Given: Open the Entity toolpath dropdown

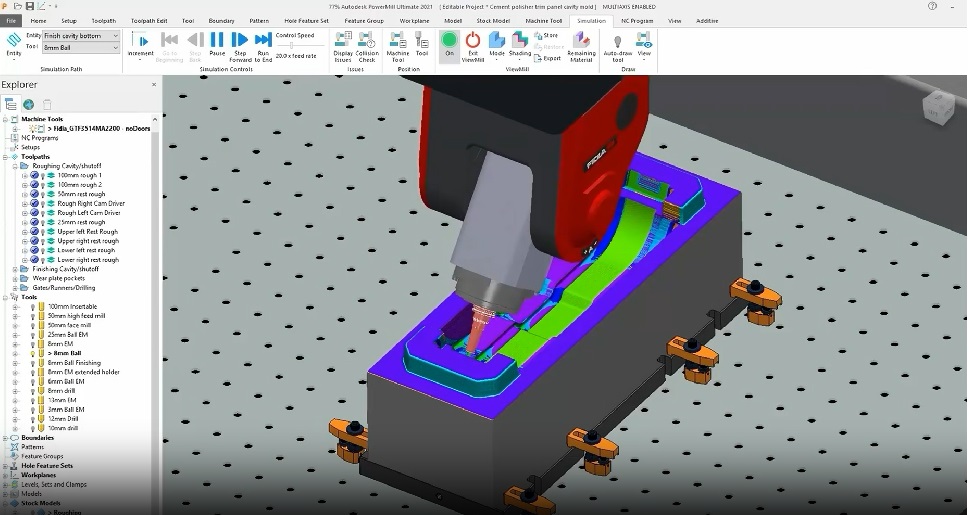Looking at the screenshot, I should pos(115,35).
